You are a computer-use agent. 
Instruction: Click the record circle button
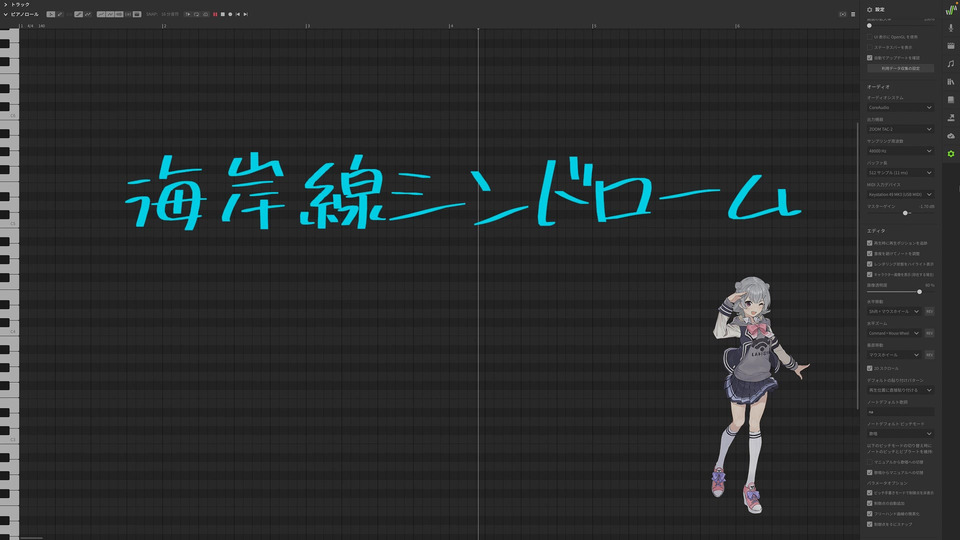[x=230, y=14]
